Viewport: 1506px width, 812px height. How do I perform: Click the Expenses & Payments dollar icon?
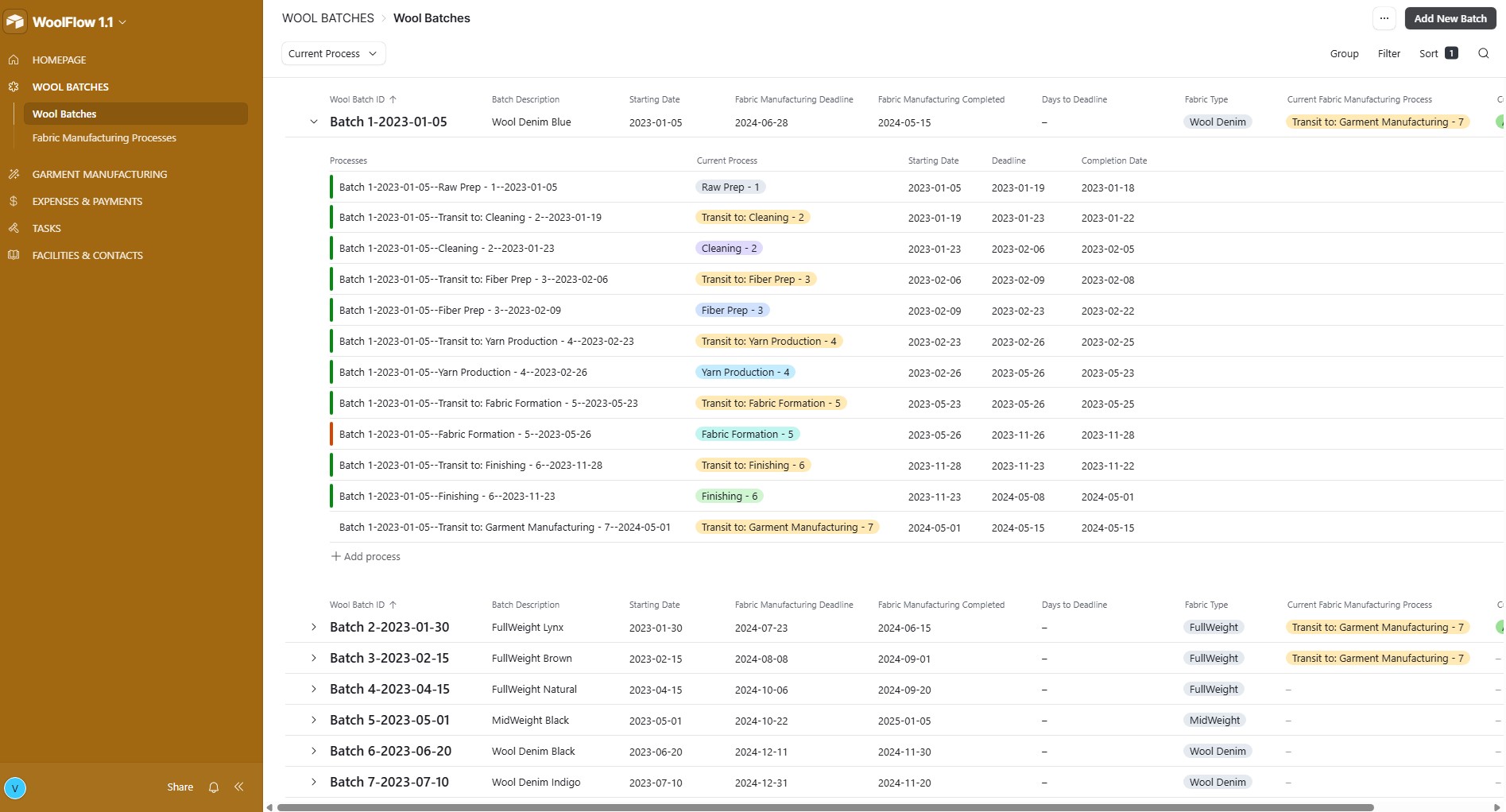click(x=14, y=201)
